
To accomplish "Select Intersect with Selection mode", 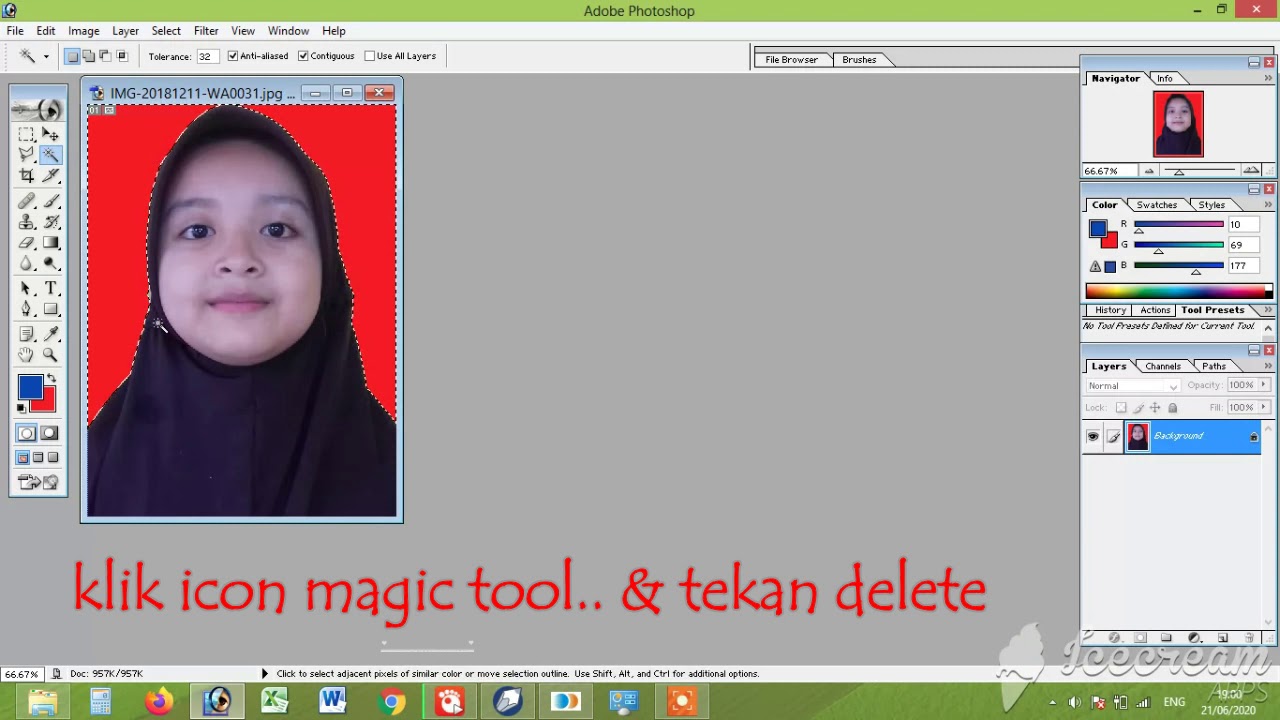I will [x=122, y=56].
